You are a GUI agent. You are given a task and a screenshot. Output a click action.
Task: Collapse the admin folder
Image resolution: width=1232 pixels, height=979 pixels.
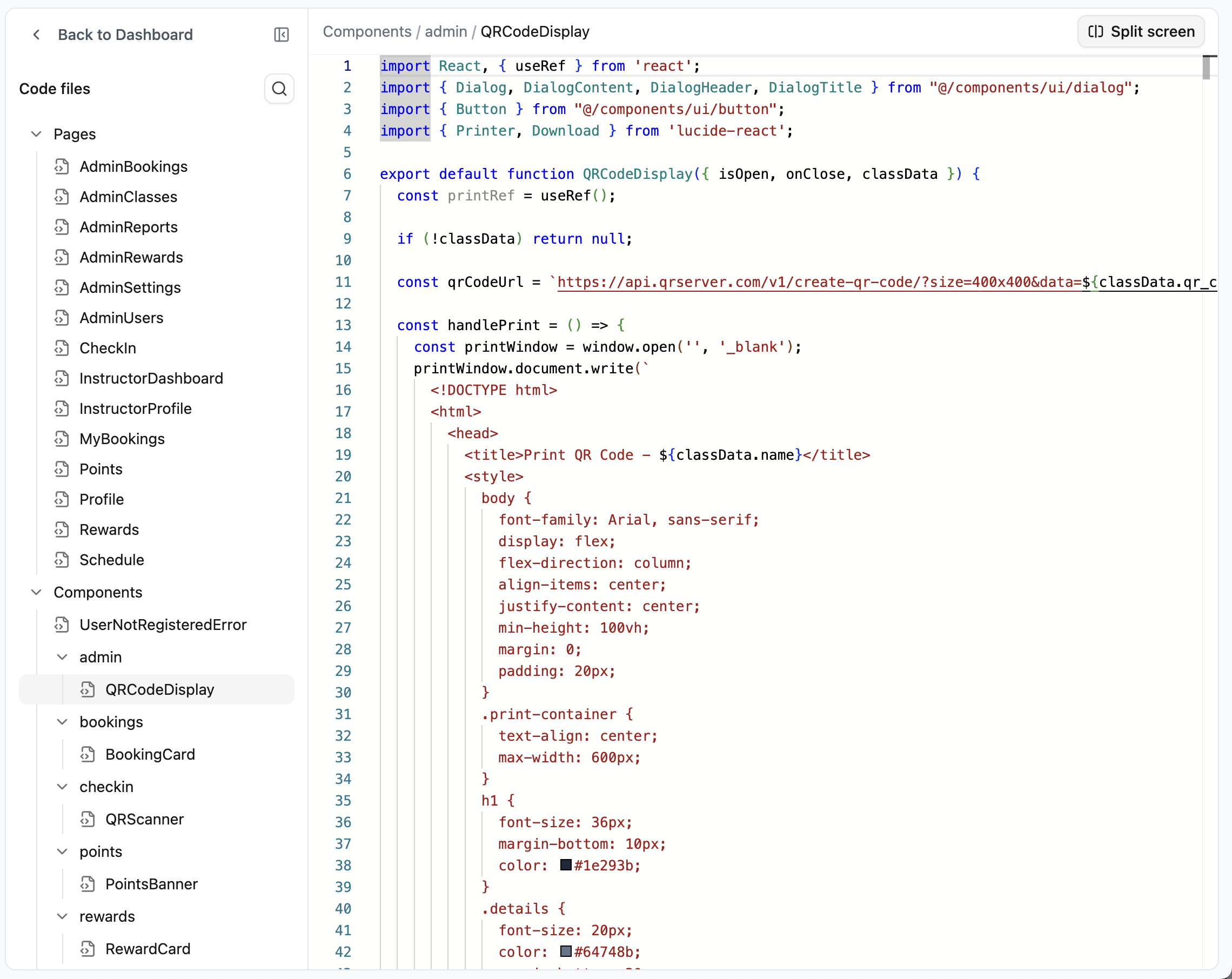tap(63, 656)
